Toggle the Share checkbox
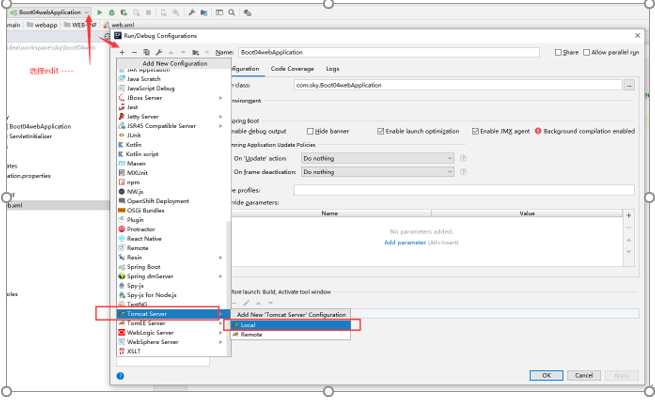Viewport: 655px width, 404px height. (558, 52)
